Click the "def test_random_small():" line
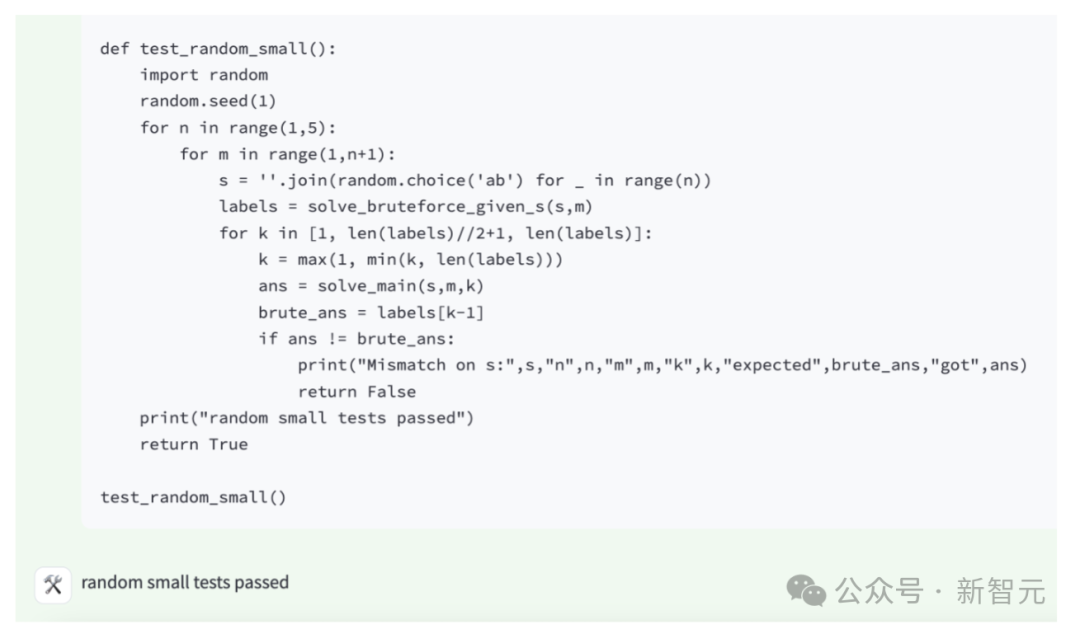 point(218,49)
